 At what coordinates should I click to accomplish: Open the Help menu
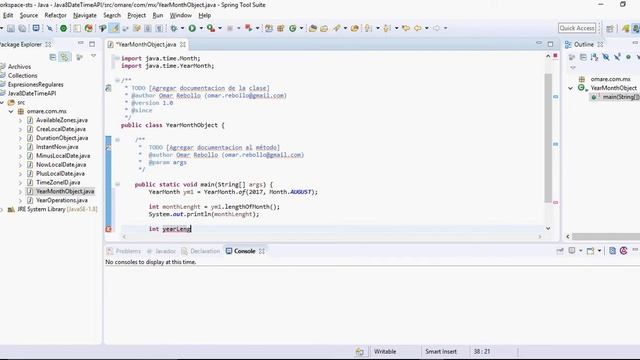(x=204, y=16)
